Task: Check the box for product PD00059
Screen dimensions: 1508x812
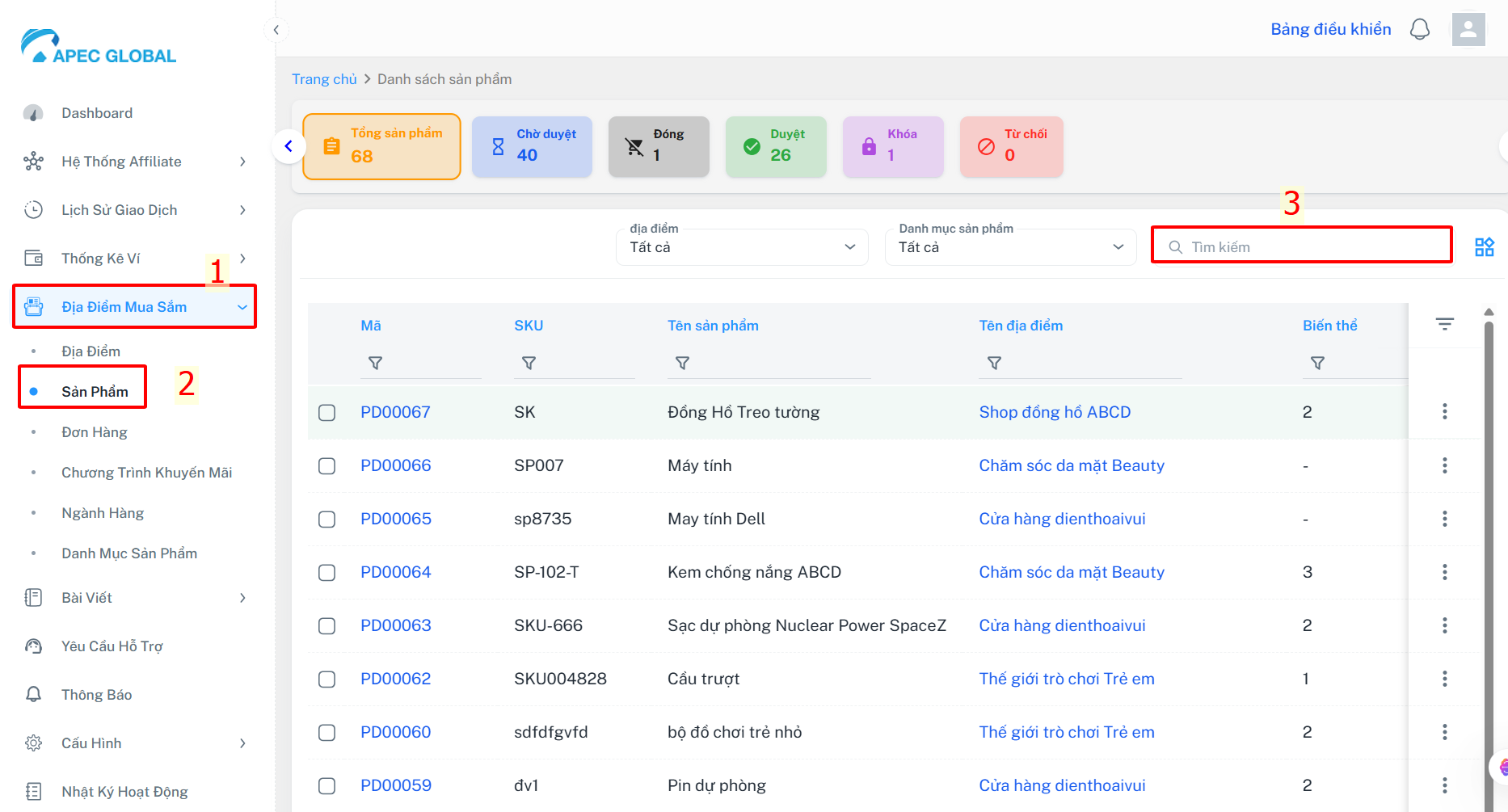Action: coord(327,786)
